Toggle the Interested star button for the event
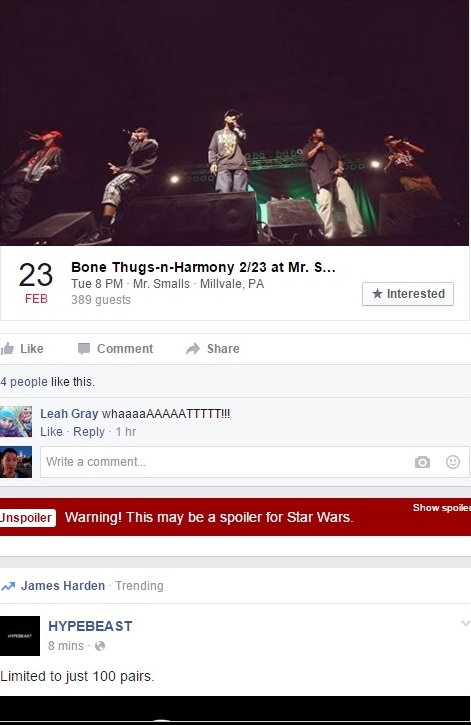The image size is (471, 725). click(x=408, y=294)
